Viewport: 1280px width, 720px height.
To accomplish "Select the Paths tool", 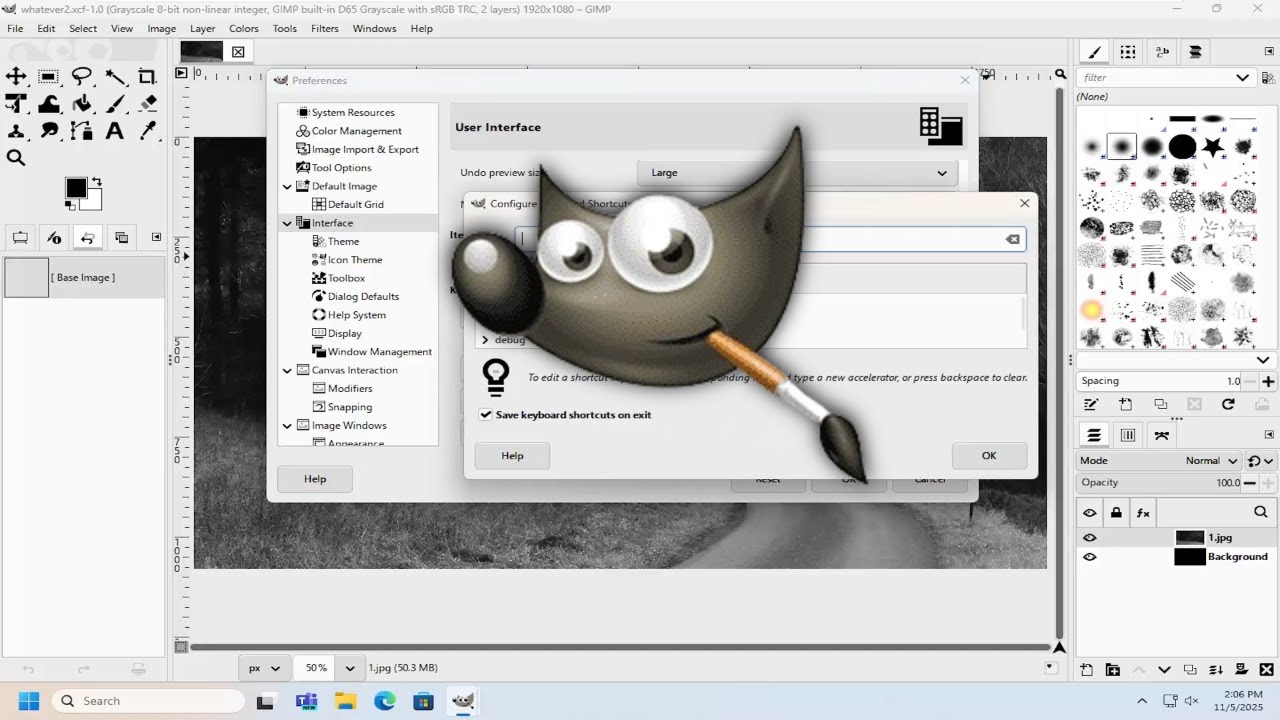I will (82, 130).
